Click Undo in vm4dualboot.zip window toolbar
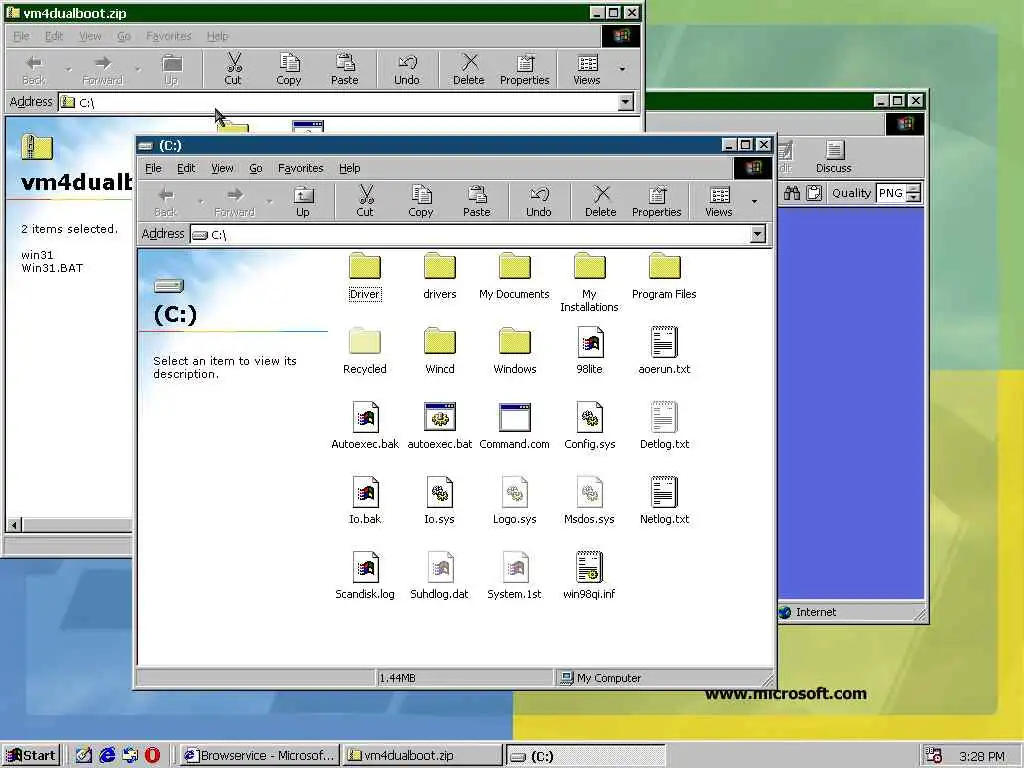Image resolution: width=1024 pixels, height=768 pixels. 407,69
